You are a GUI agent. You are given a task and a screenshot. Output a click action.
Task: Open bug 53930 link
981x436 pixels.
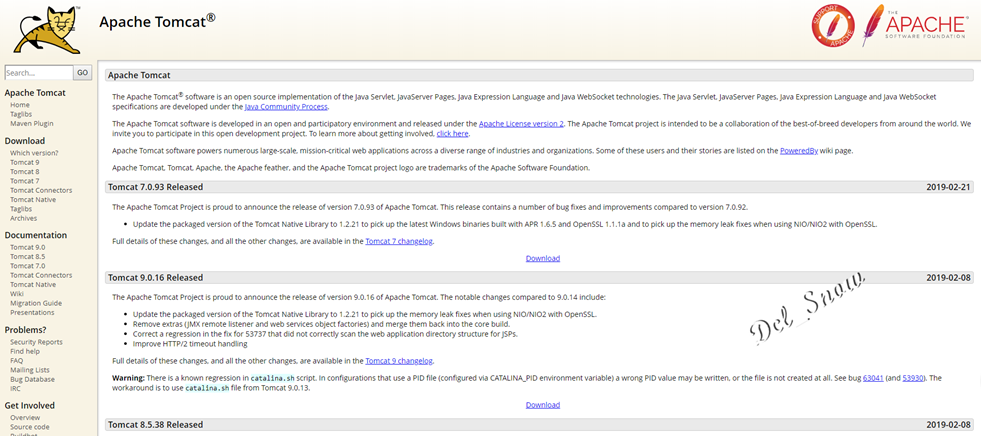tap(913, 378)
